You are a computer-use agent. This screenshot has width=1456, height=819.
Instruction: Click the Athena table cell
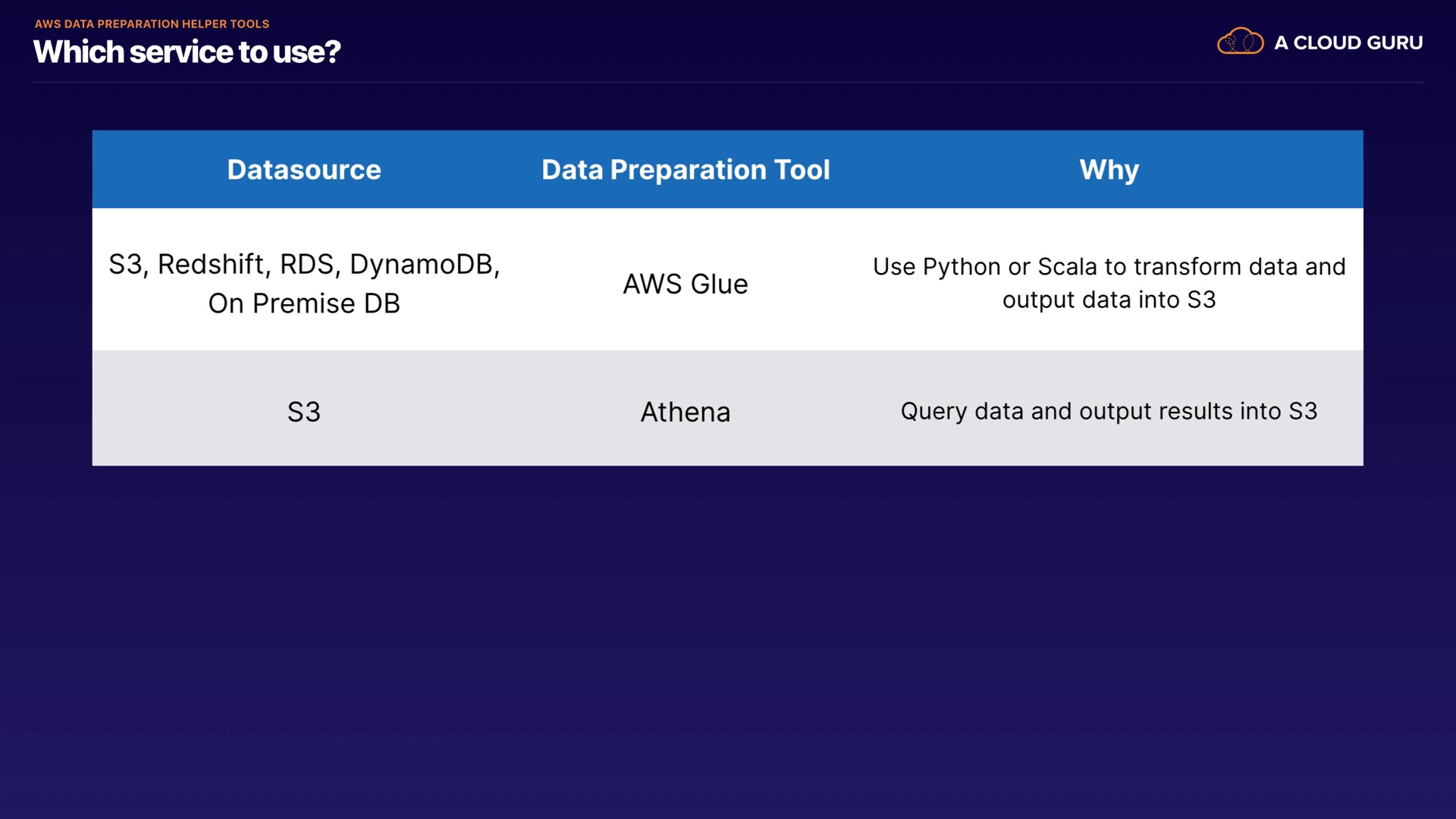[686, 412]
